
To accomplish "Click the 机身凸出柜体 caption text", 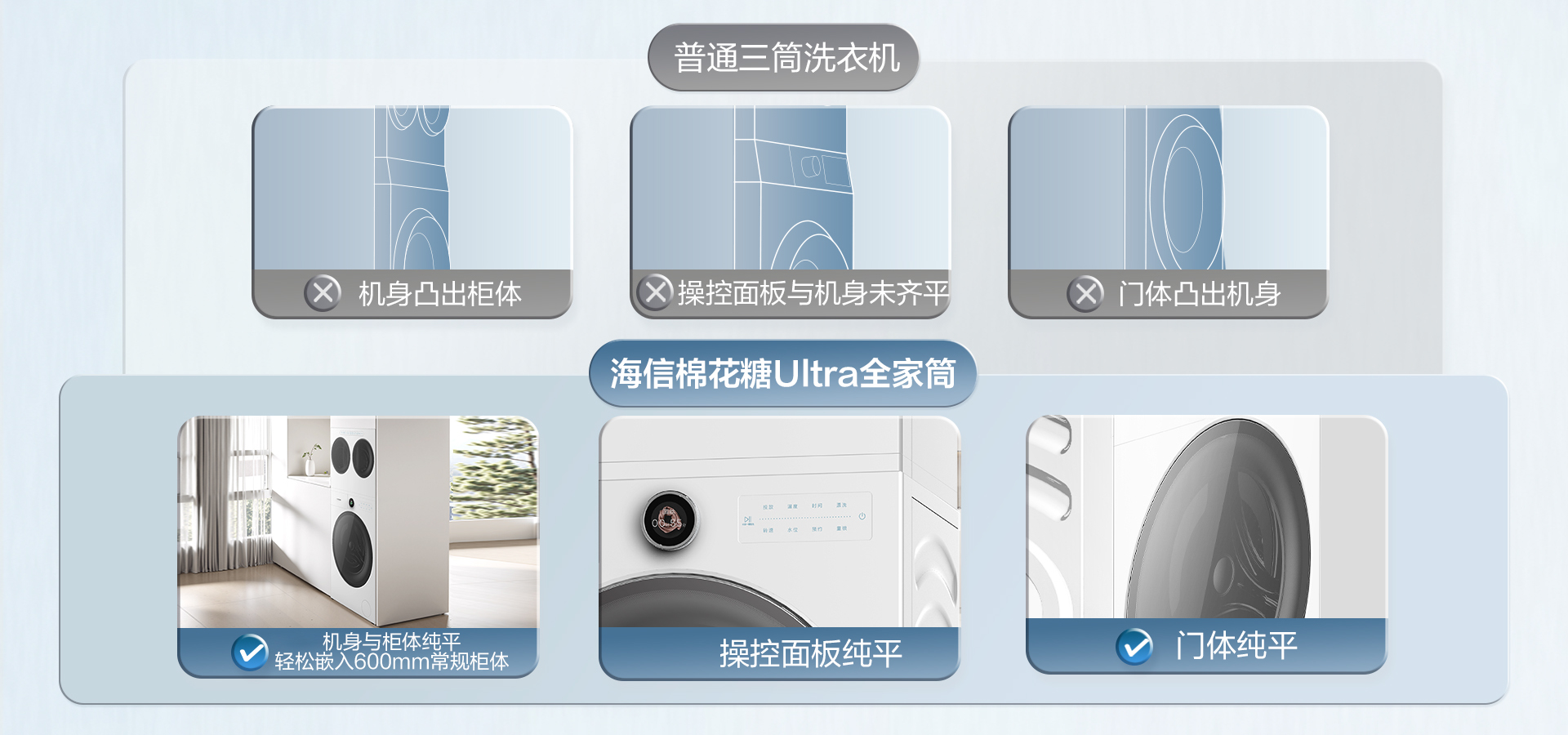I will point(440,294).
